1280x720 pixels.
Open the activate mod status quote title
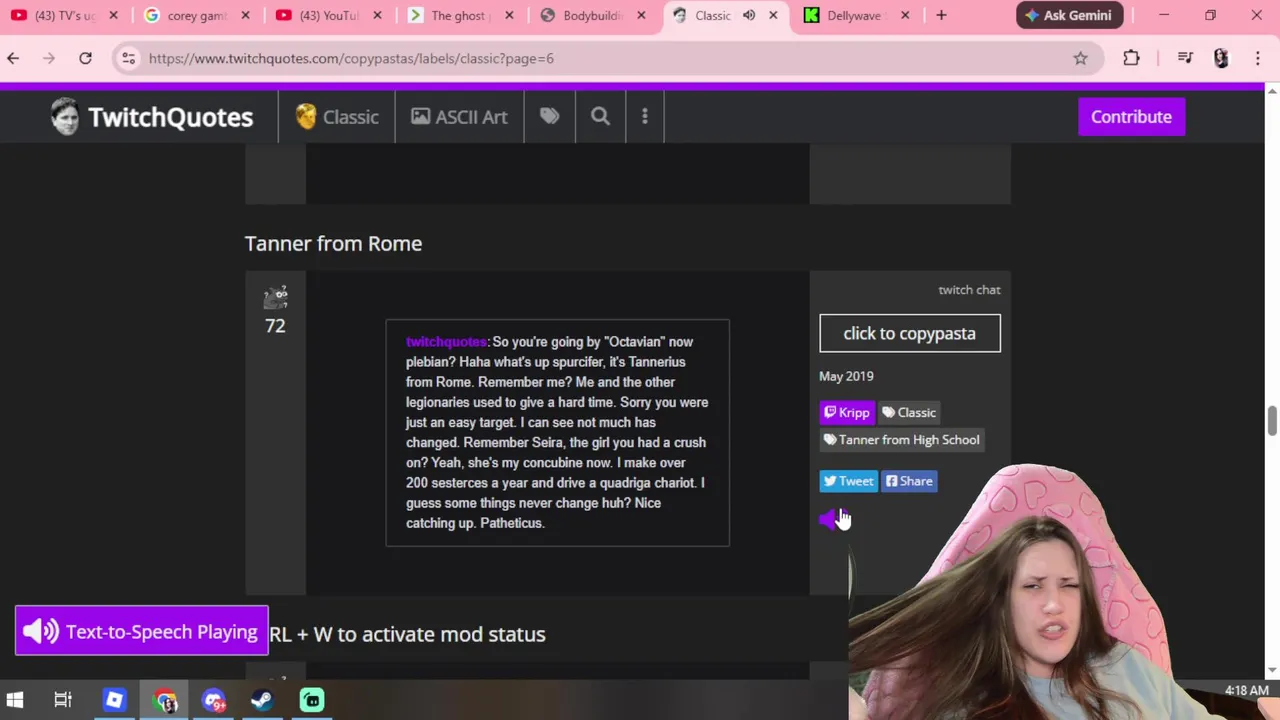coord(407,634)
